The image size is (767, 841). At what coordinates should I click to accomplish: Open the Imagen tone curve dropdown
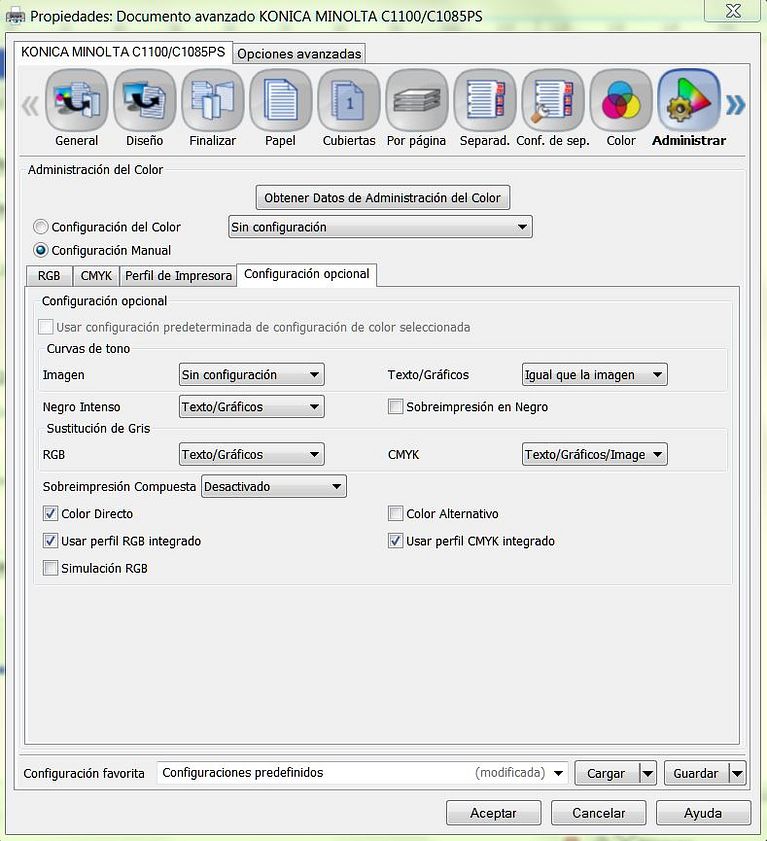tap(252, 374)
